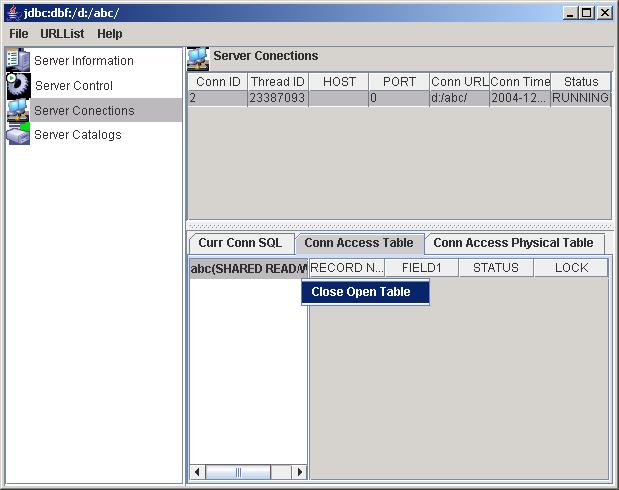This screenshot has width=619, height=490.
Task: Maximize the jdbc:dbf window
Action: (587, 12)
